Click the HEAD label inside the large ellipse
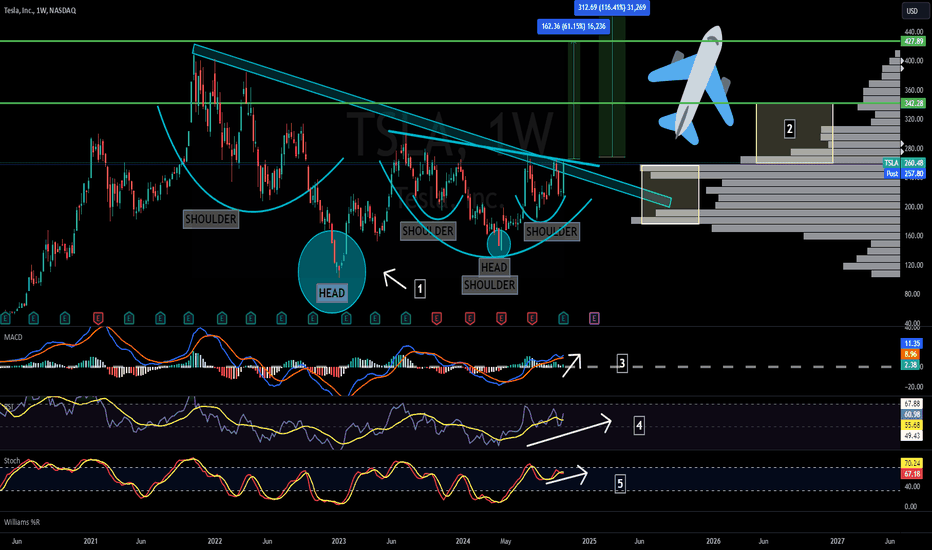 point(332,293)
